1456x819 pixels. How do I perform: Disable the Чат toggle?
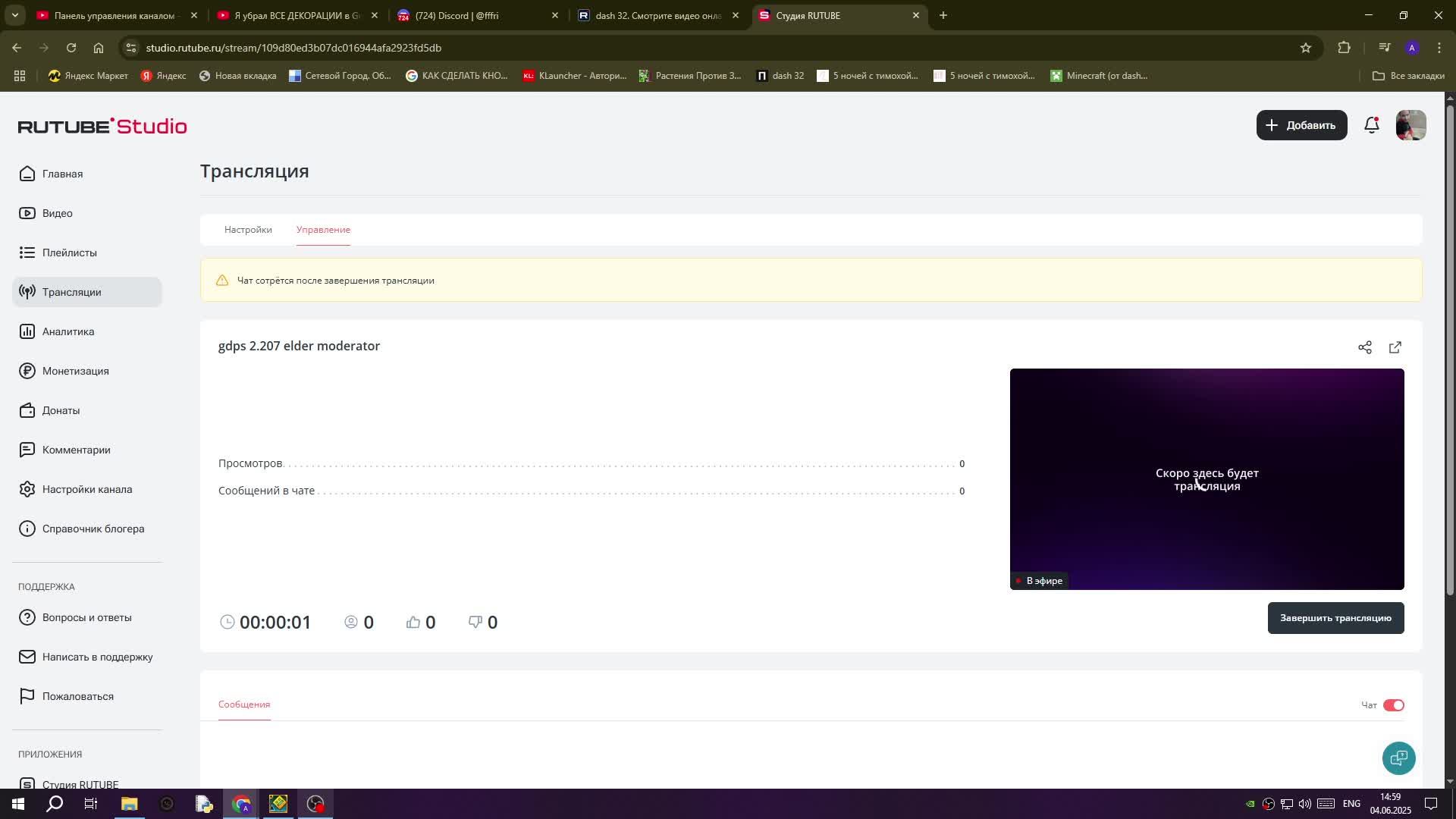click(x=1393, y=705)
